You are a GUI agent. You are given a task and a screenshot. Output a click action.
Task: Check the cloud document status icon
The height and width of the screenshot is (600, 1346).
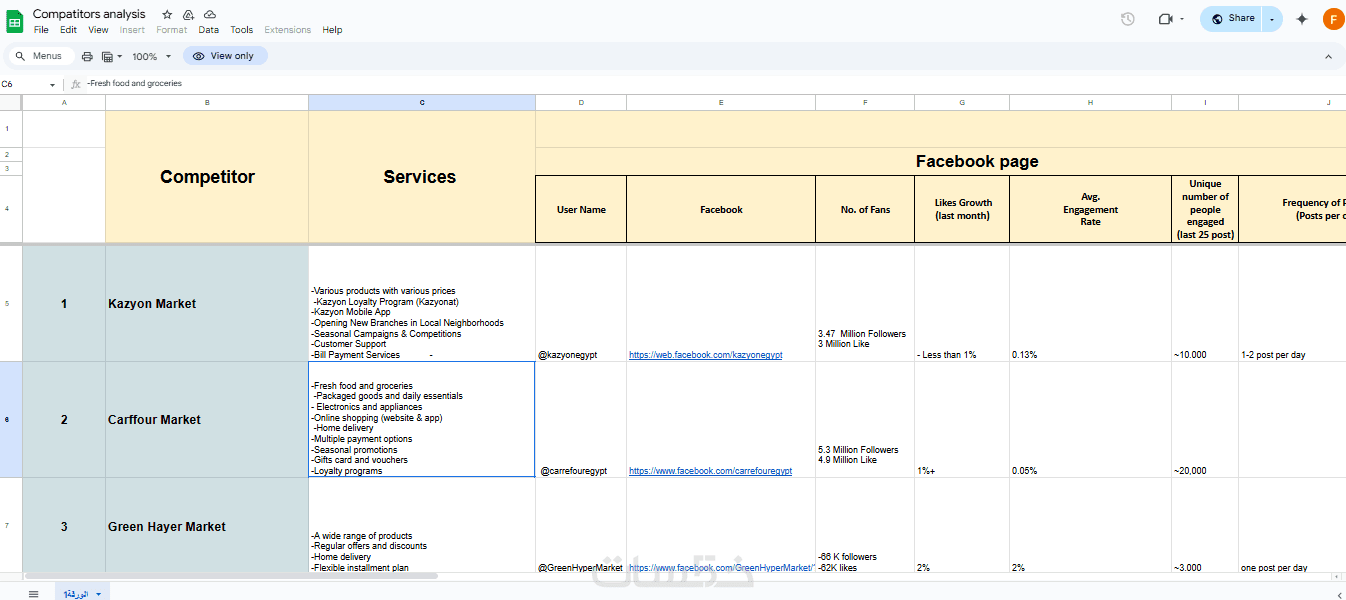209,14
